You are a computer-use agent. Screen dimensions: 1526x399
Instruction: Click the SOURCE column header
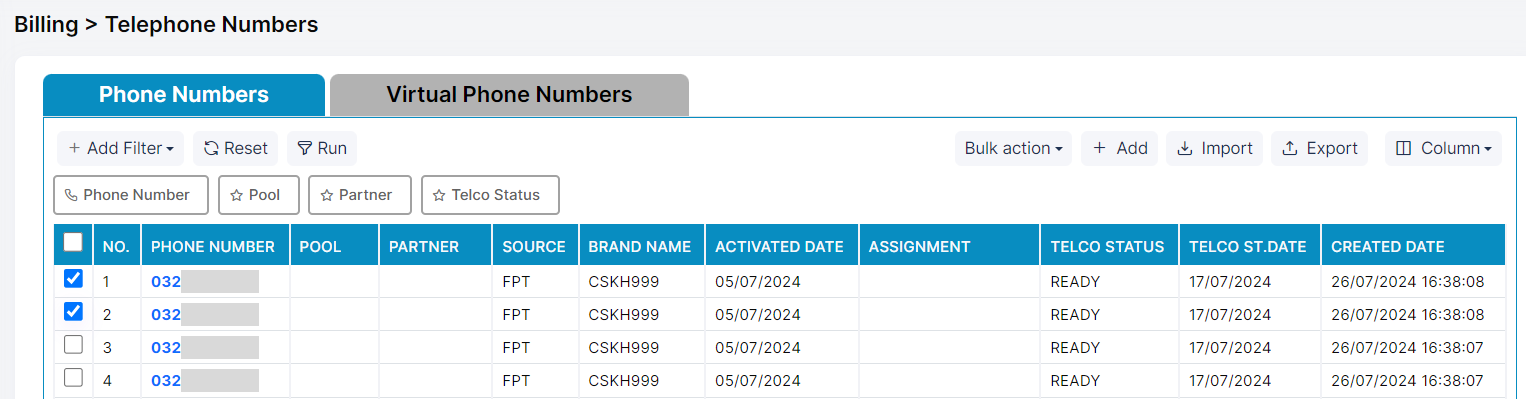534,246
